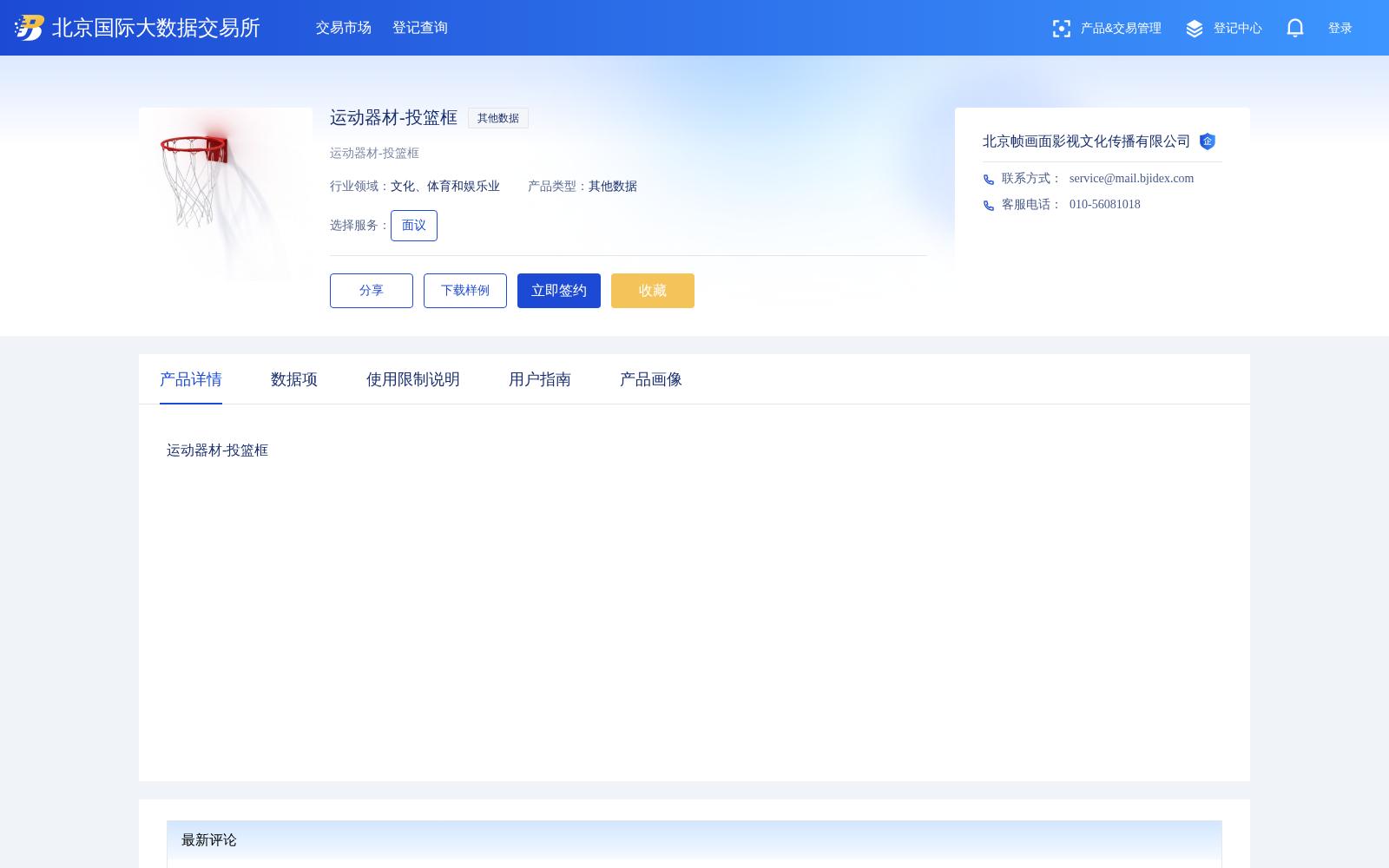Open the notification bell icon

(x=1295, y=28)
